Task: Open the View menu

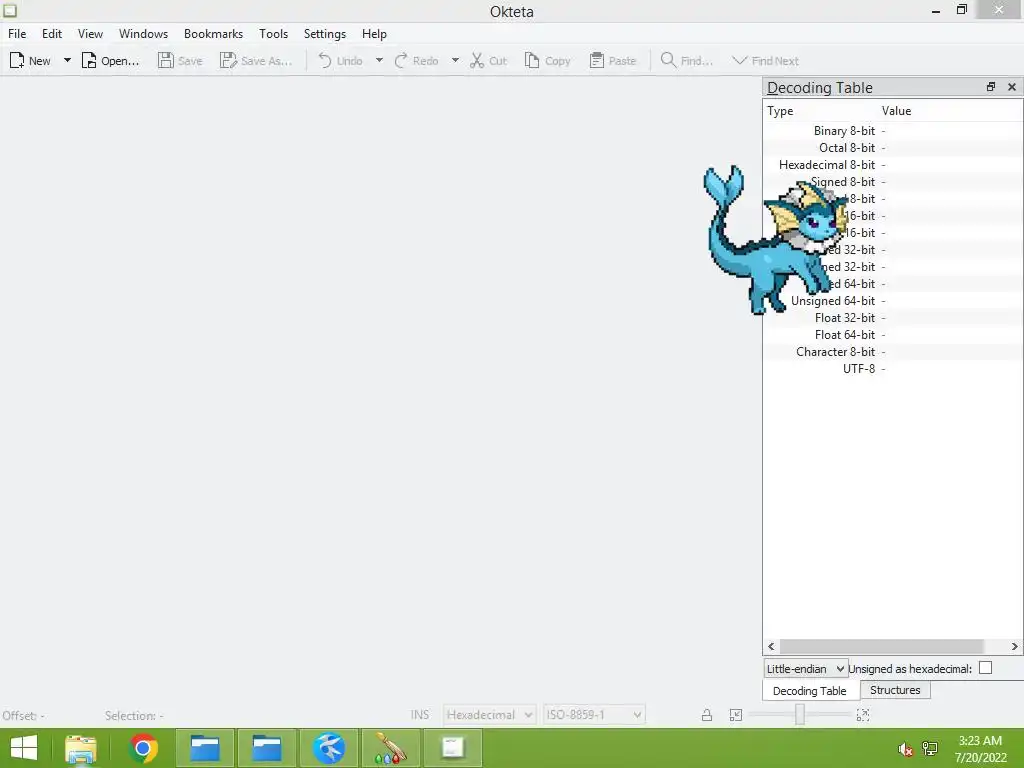Action: pyautogui.click(x=90, y=34)
